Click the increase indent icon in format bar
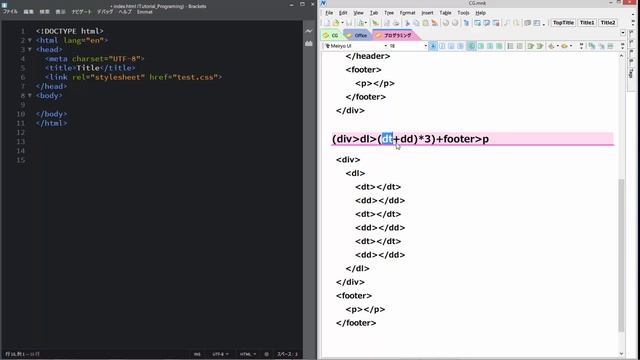Image resolution: width=640 pixels, height=360 pixels. [x=540, y=46]
